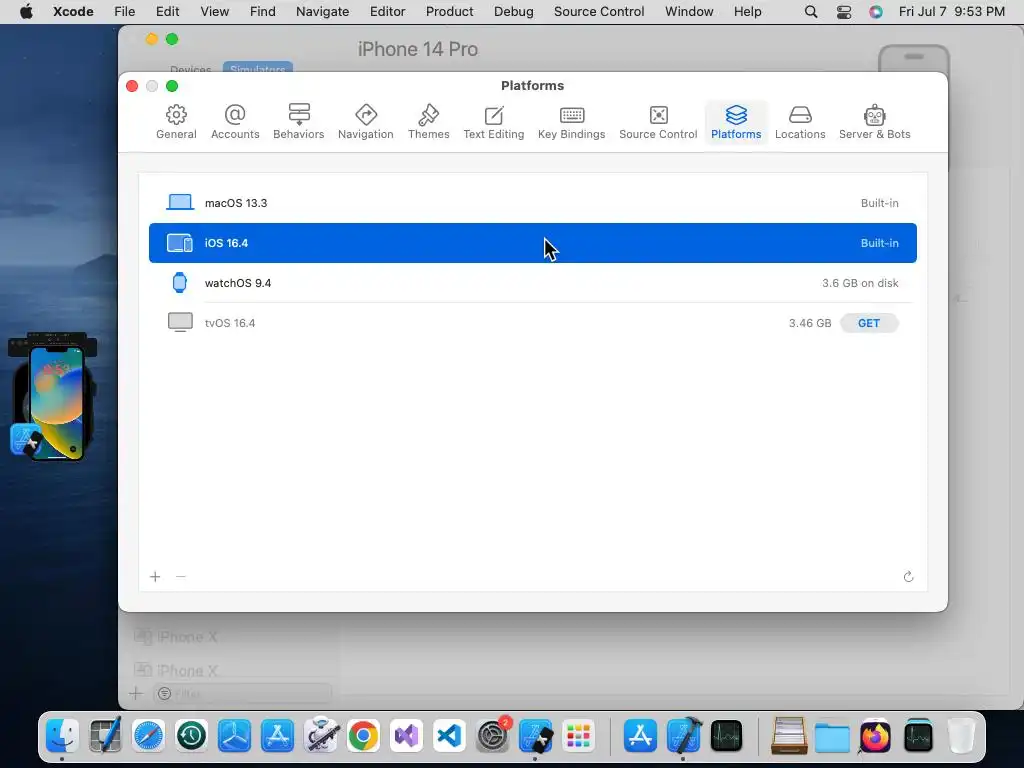Open Simulator app from the Dock

tap(536, 736)
